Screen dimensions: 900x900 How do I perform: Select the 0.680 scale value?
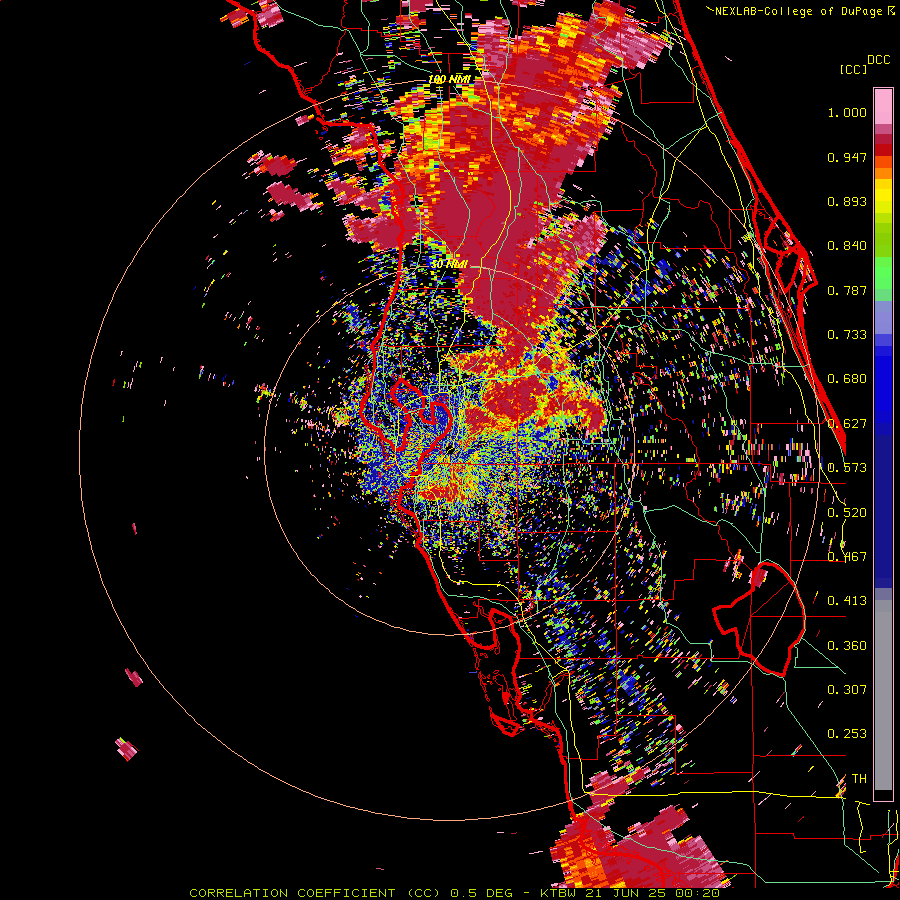pos(847,379)
